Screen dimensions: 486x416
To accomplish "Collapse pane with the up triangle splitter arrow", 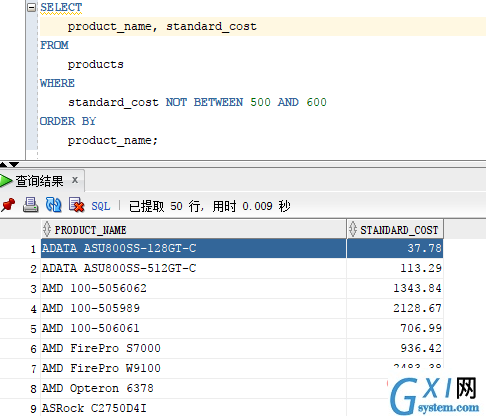I will coord(3,164).
